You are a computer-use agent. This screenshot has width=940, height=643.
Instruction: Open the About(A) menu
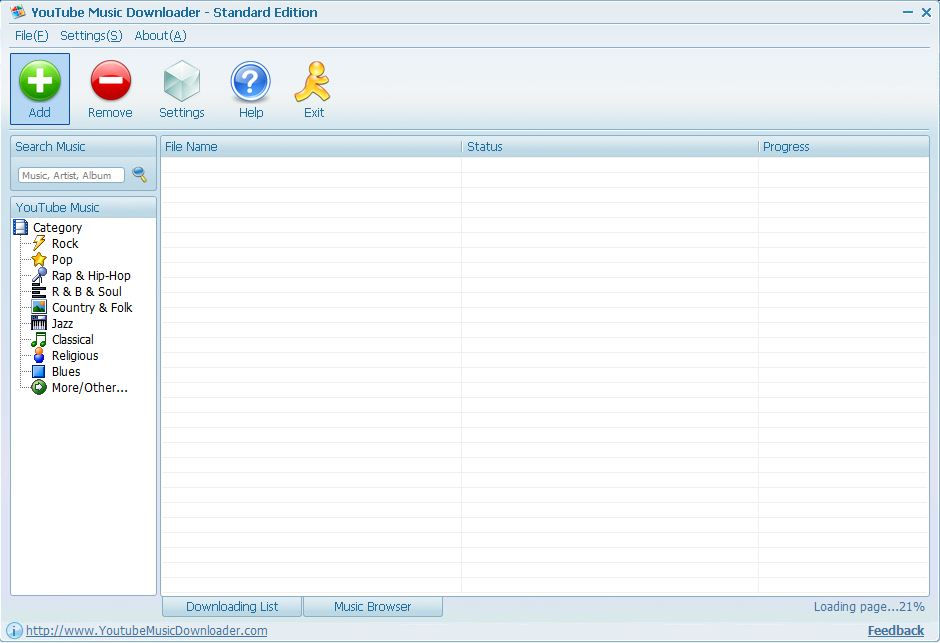point(160,35)
